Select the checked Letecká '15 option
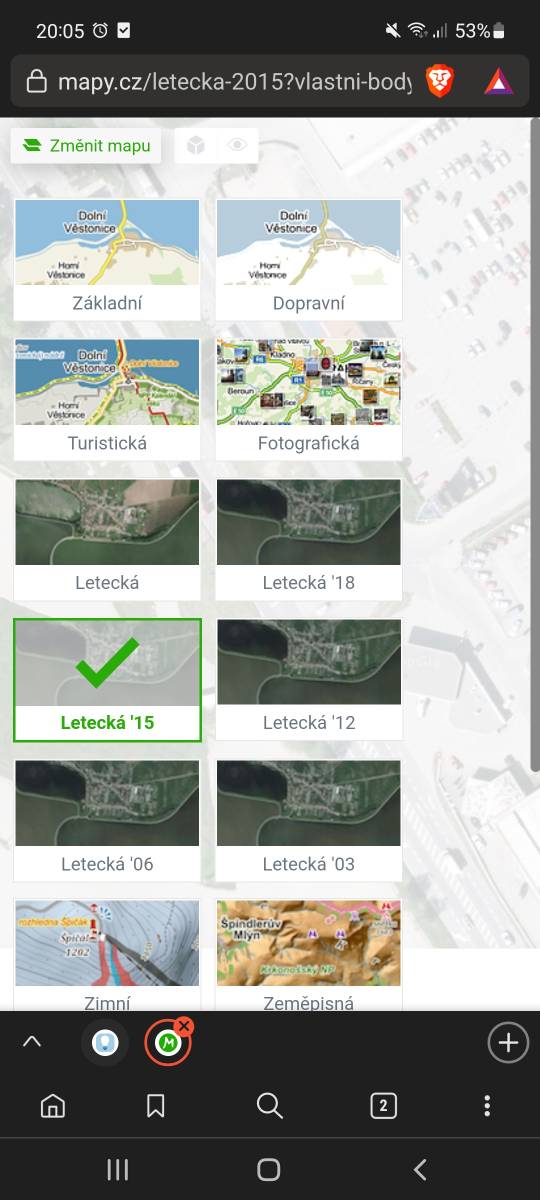Screen dimensions: 540x1200 [x=107, y=680]
